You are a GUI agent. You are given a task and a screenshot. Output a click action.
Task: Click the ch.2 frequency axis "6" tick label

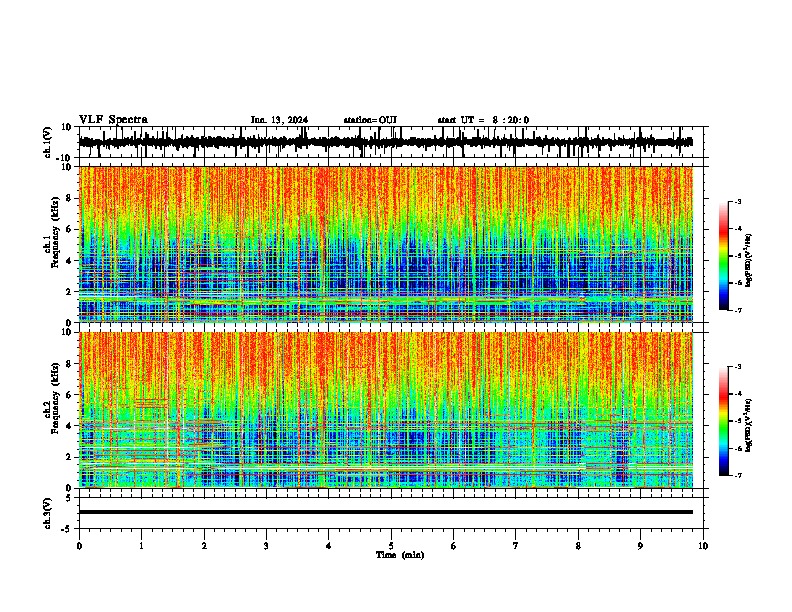tap(70, 394)
